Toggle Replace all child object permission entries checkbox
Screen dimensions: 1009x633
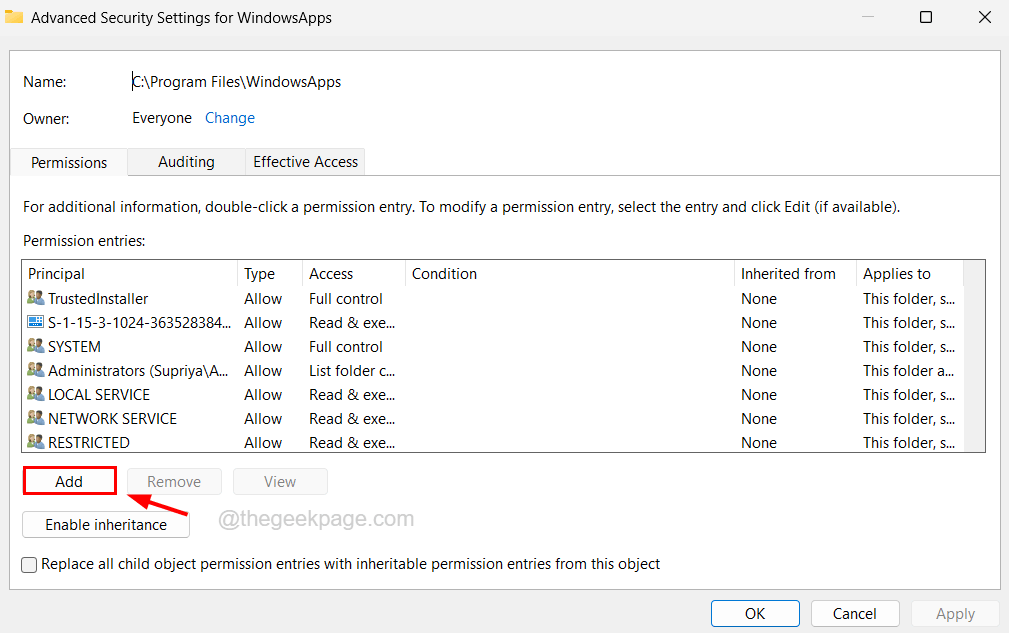pos(29,565)
